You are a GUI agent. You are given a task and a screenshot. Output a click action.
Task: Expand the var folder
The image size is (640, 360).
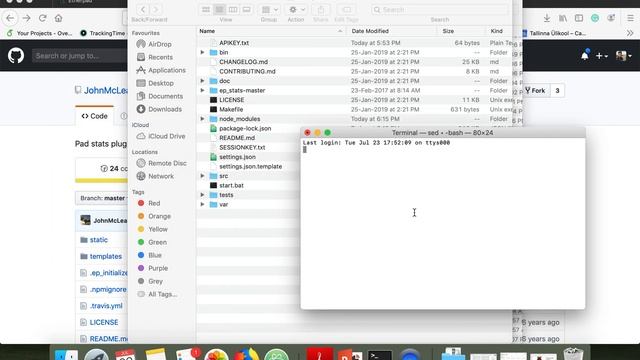click(x=202, y=204)
